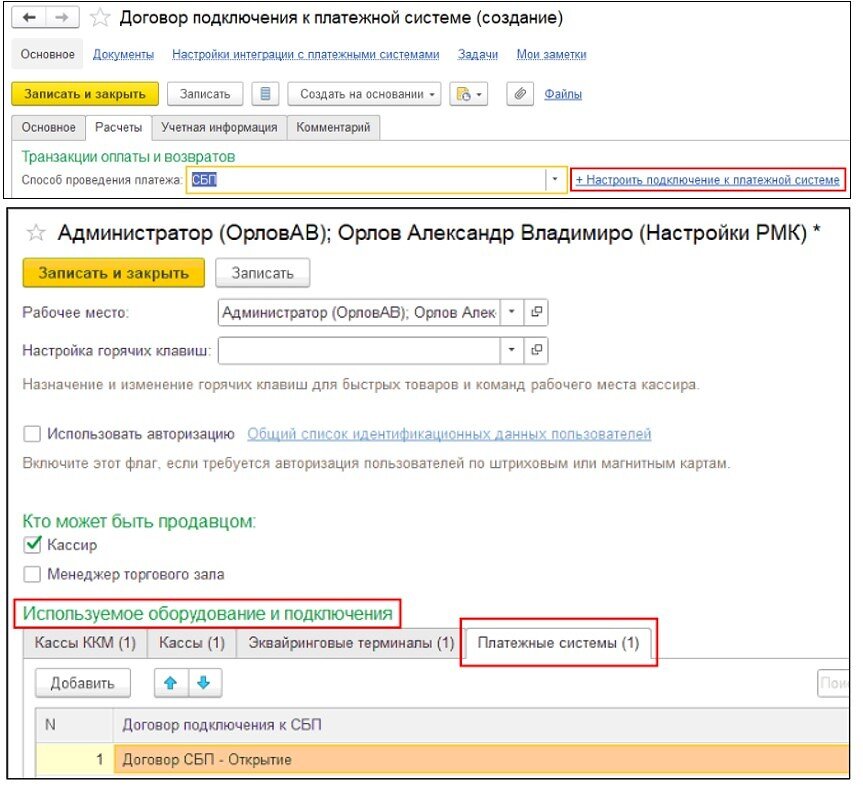The width and height of the screenshot is (863, 787).
Task: Open the Основное navigation section
Action: (47, 54)
